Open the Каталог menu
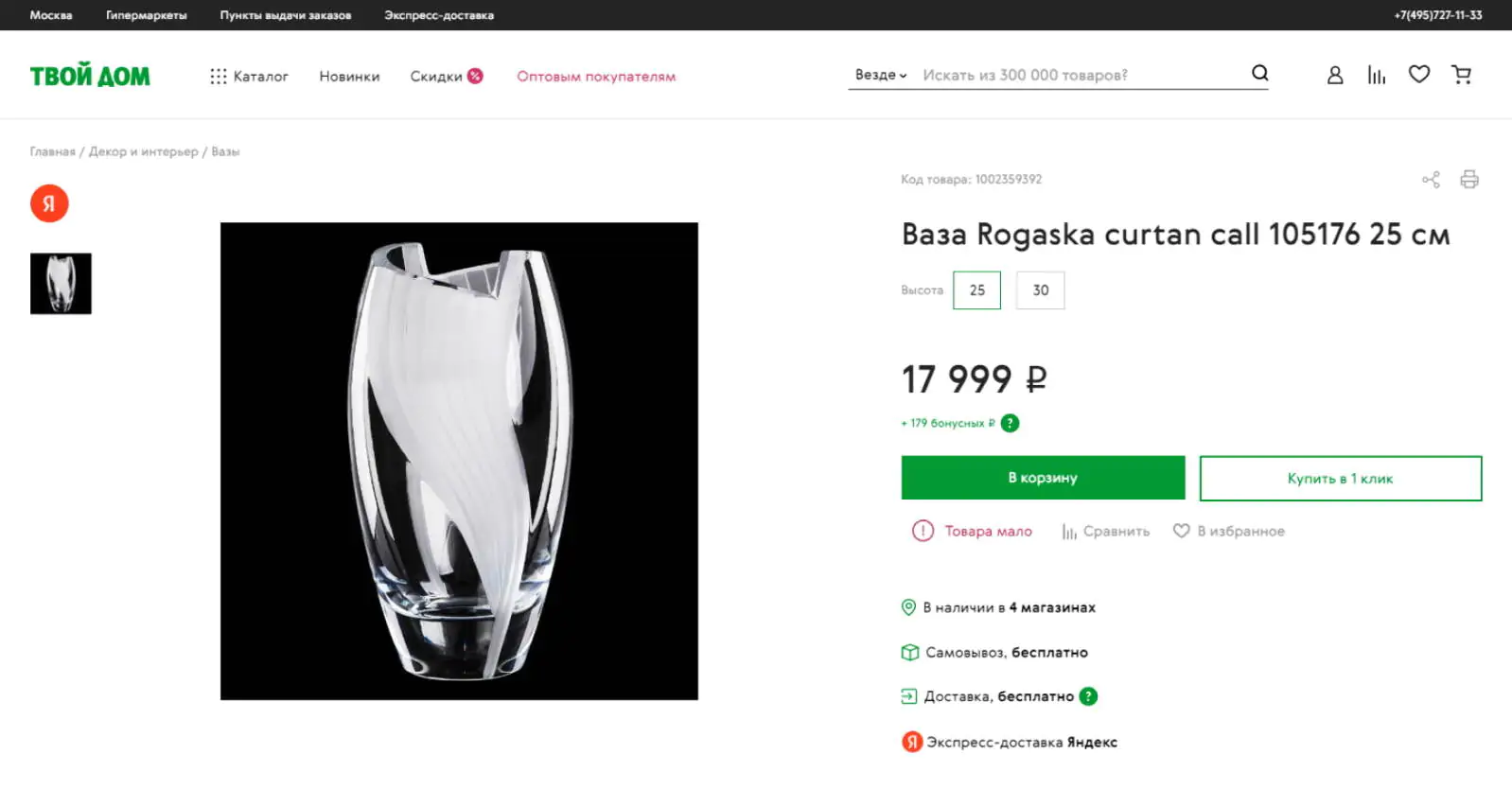Viewport: 1512px width, 789px height. [x=249, y=76]
